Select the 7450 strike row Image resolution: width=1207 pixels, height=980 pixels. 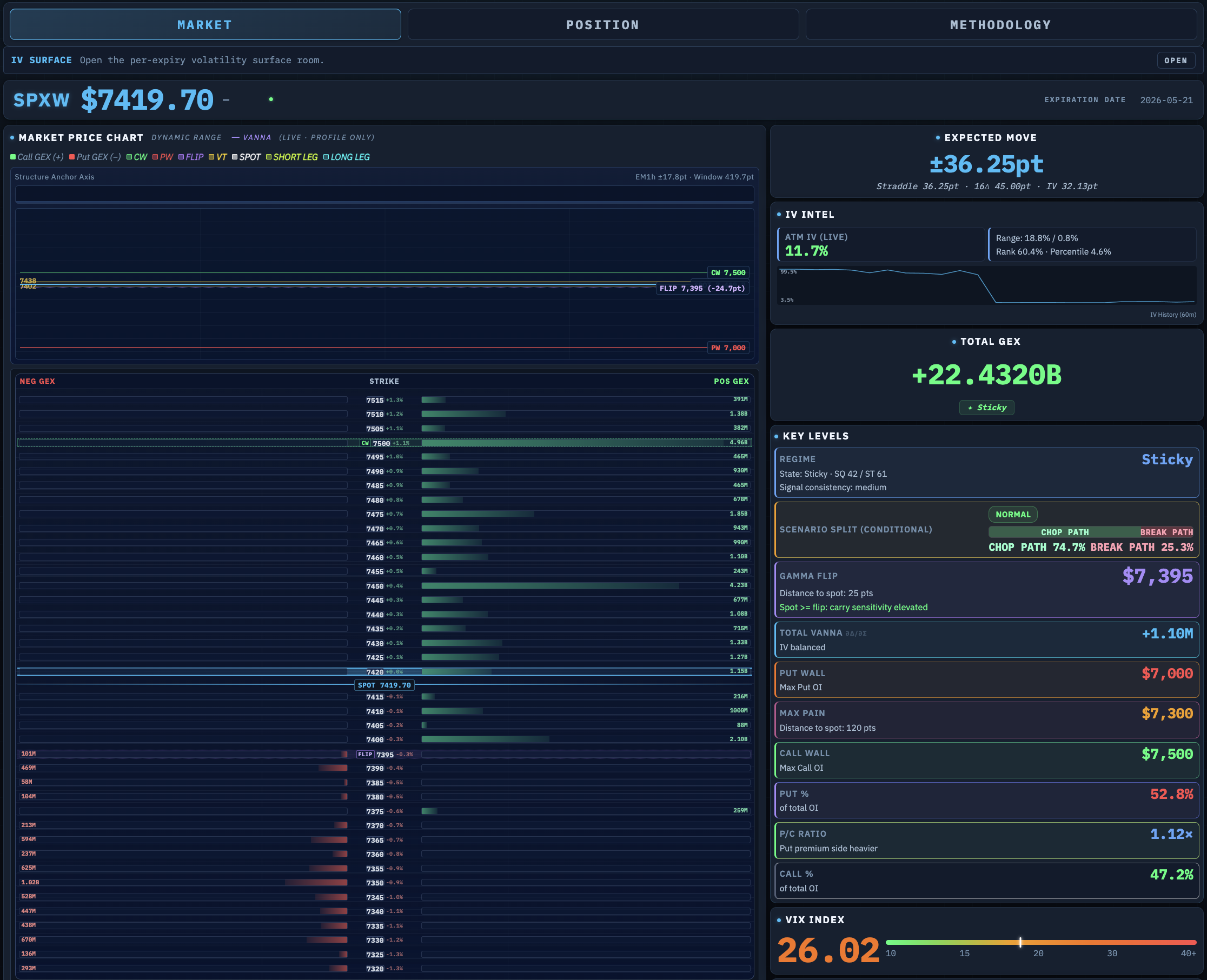384,586
